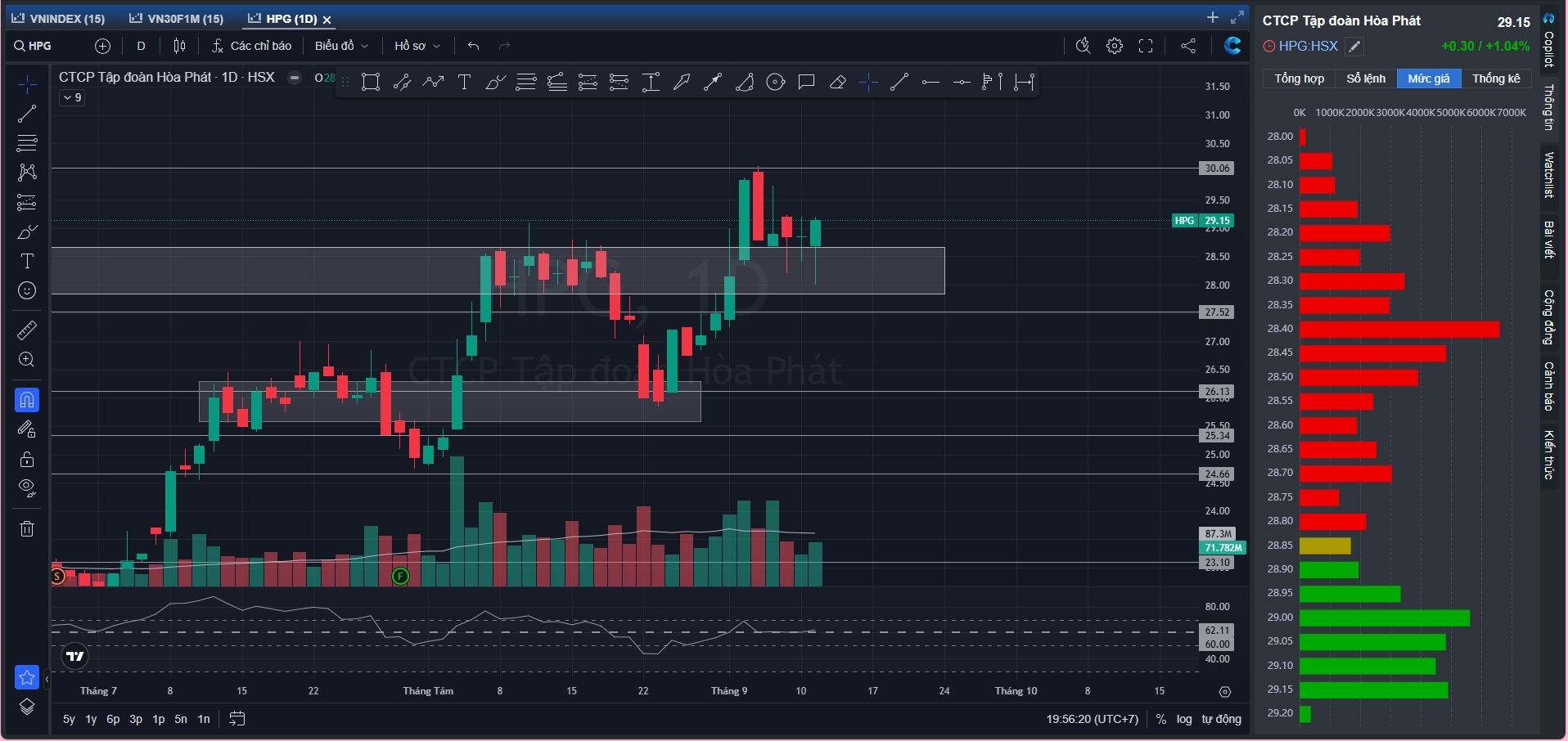Collapse the left drawing toolbar arrow
Screen dimensions: 1568x741
coord(47,680)
